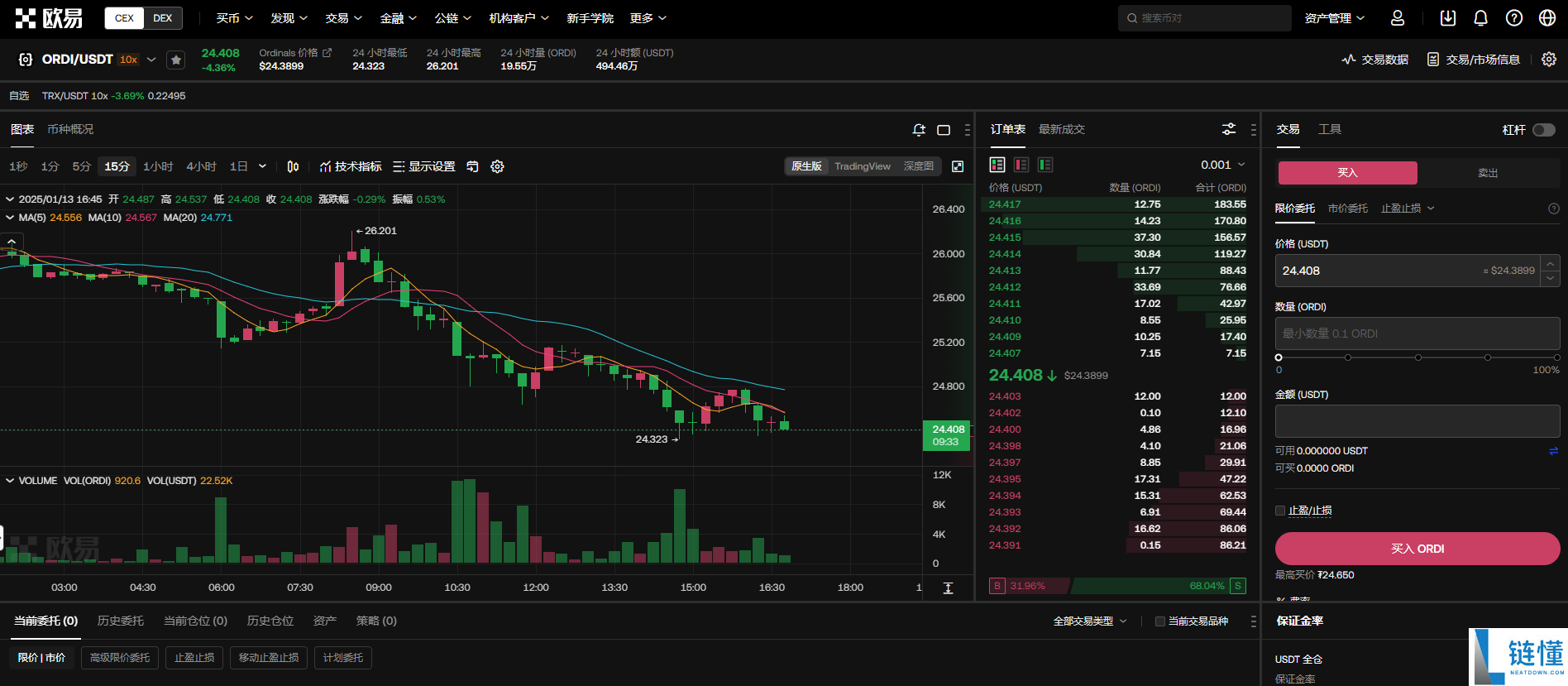Select the 卖出 sell button
1568x686 pixels.
(x=1488, y=173)
